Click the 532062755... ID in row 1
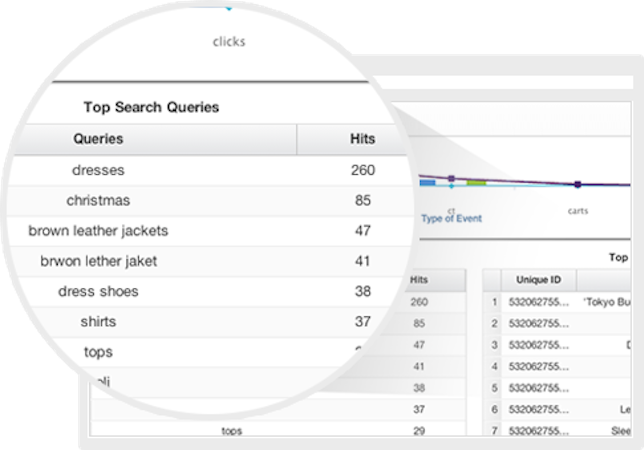 [539, 302]
